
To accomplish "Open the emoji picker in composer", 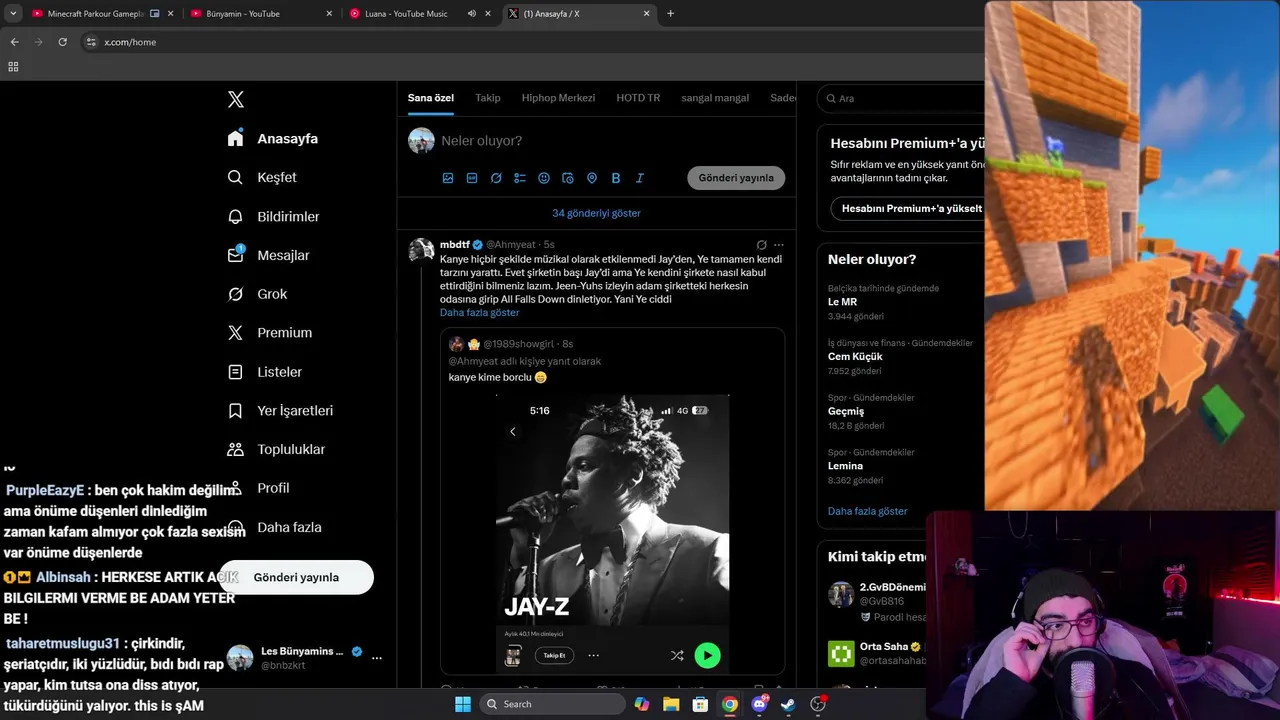I will click(x=544, y=178).
